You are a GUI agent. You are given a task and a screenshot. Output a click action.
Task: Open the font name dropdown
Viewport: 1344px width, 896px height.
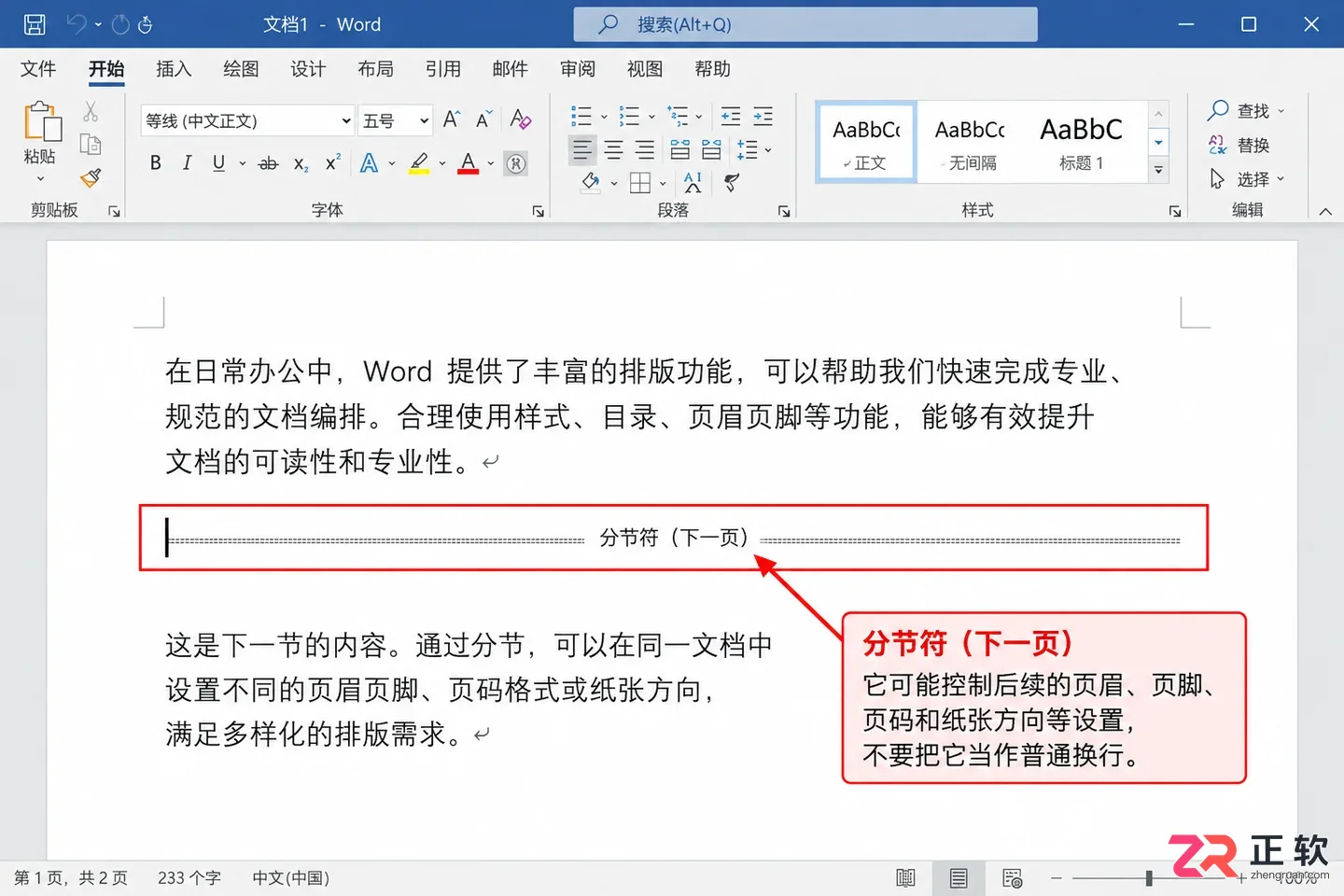346,120
